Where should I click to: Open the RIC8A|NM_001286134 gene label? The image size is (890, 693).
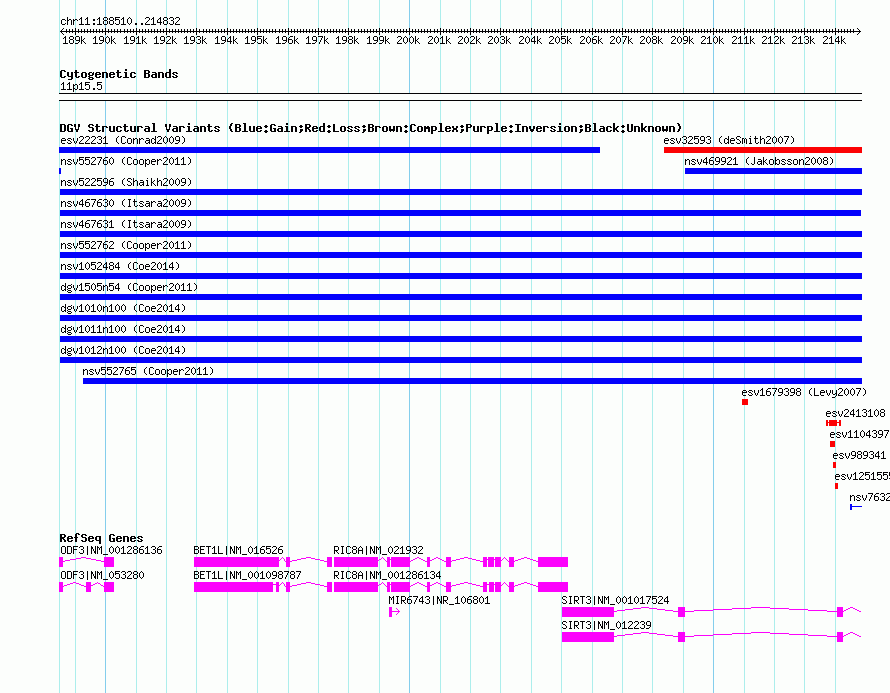point(388,575)
